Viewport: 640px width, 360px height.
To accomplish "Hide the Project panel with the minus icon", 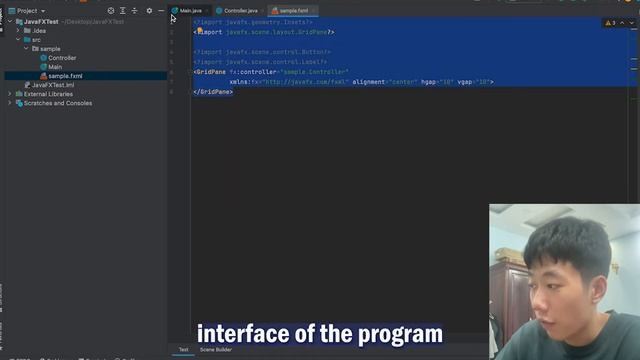I will tap(161, 11).
